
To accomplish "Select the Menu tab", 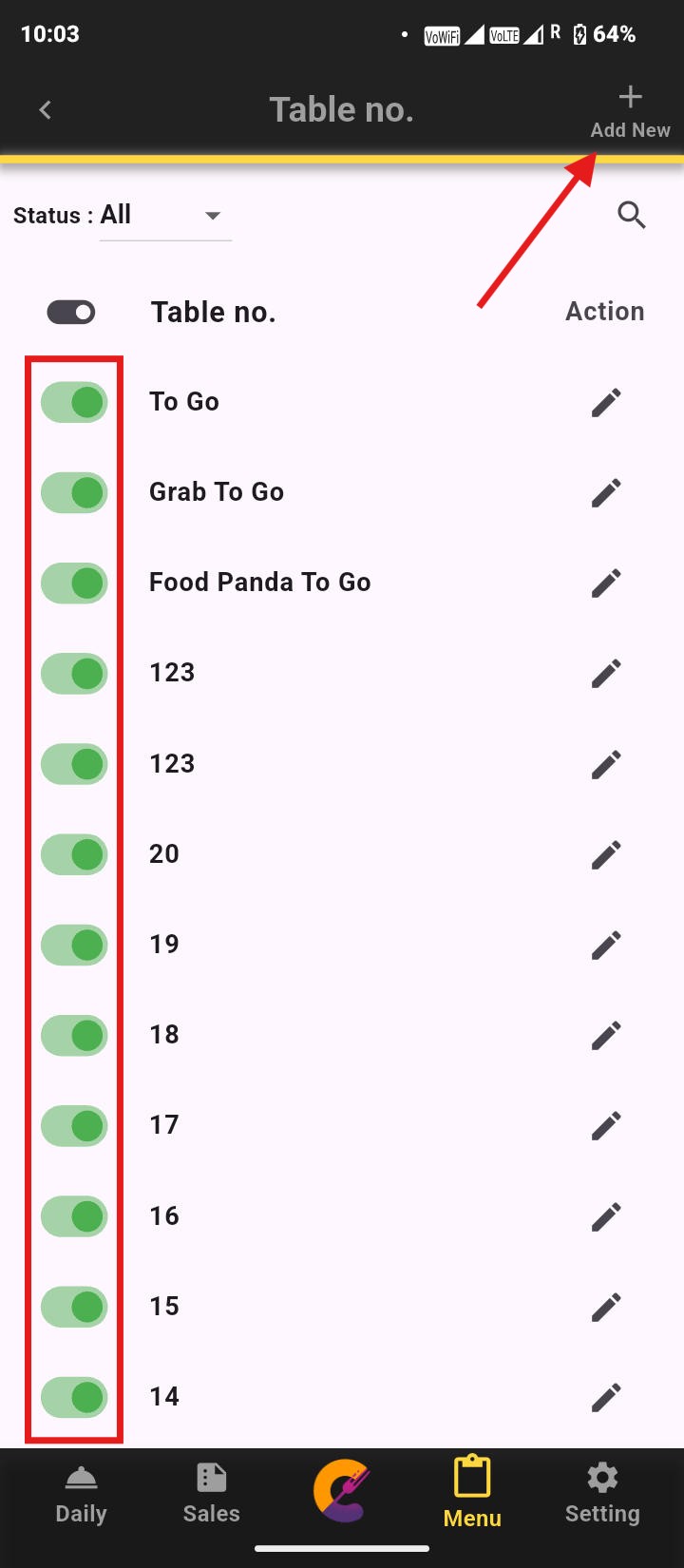I will click(x=472, y=1494).
